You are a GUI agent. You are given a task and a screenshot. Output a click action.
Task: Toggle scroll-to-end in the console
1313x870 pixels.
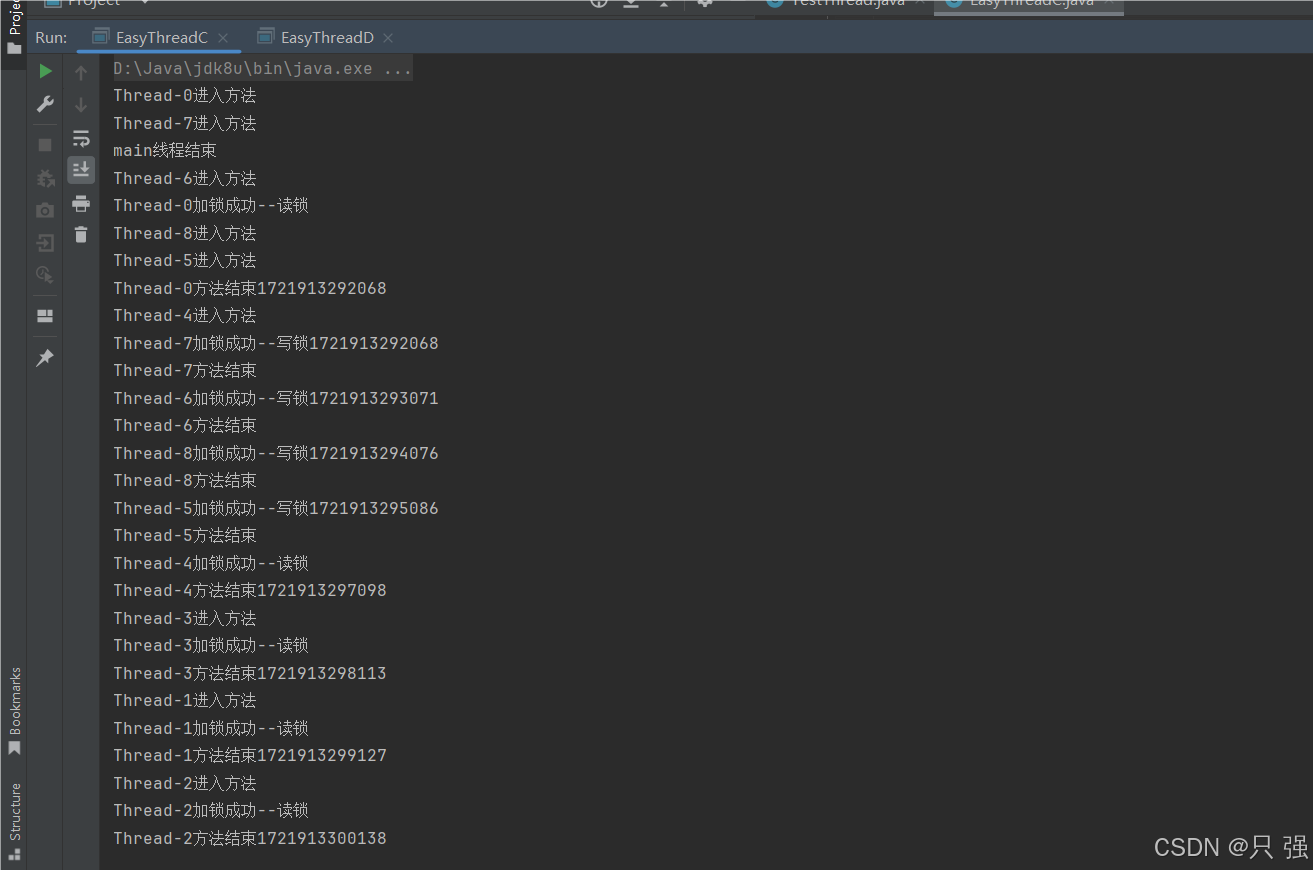click(81, 169)
